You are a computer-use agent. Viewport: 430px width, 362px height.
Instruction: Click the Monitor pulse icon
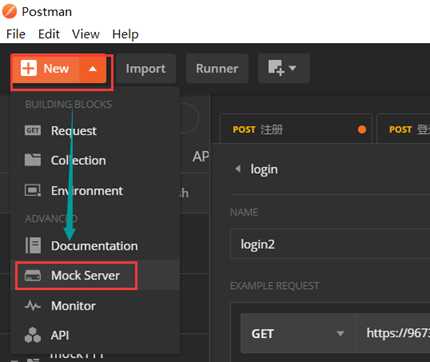[x=33, y=305]
